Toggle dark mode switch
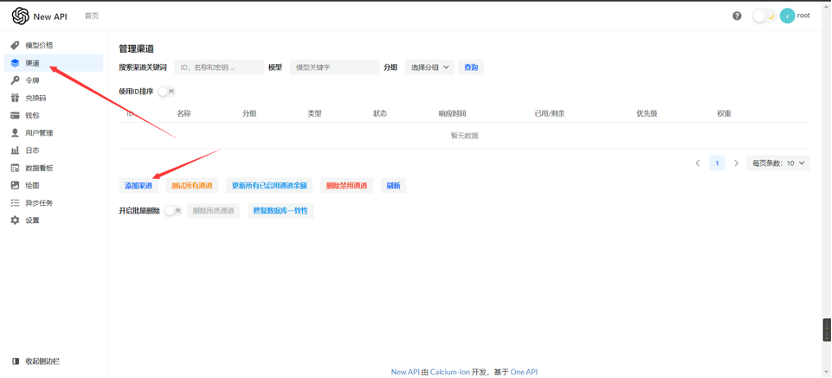This screenshot has width=832, height=378. click(765, 16)
